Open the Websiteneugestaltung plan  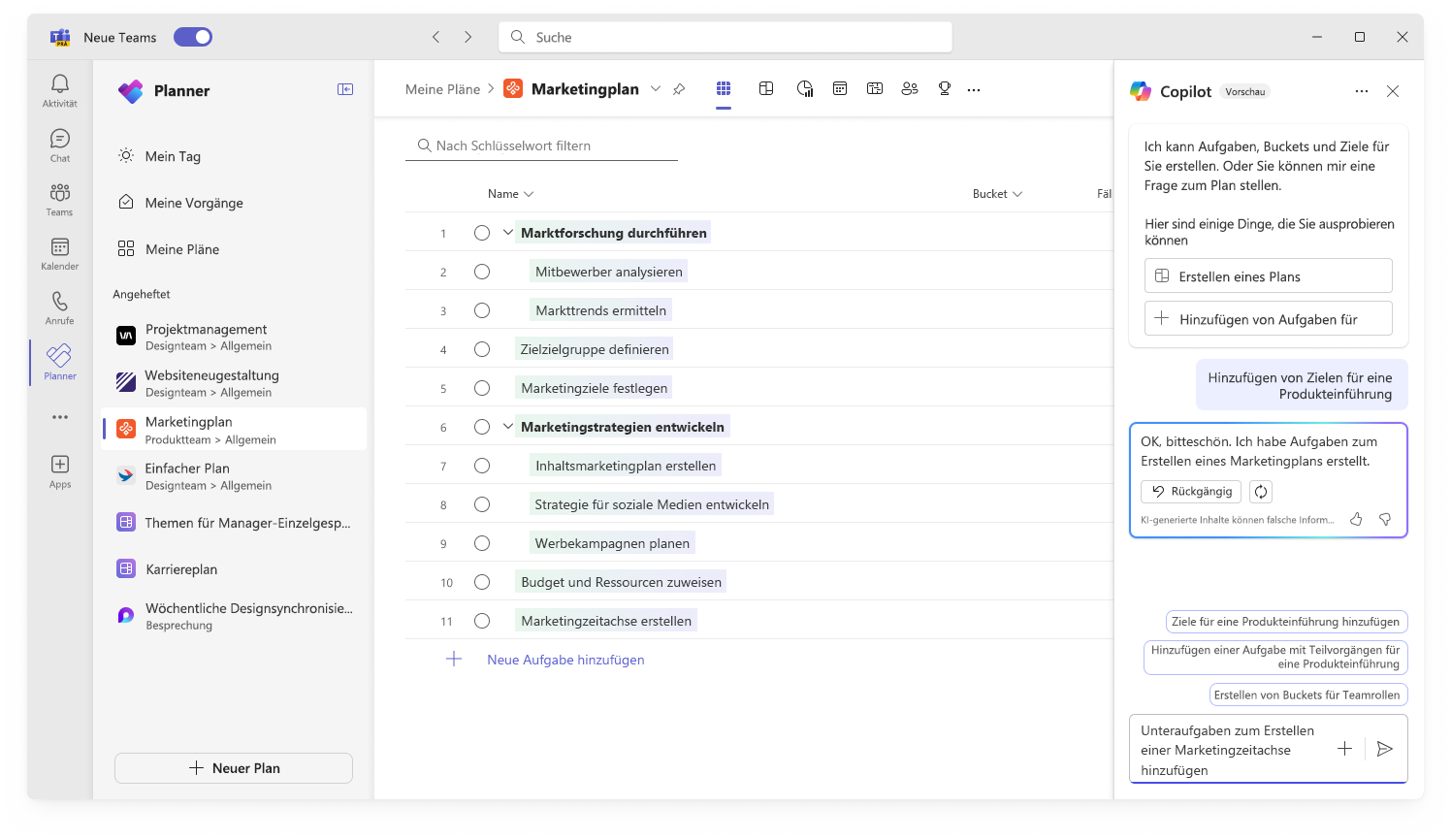click(235, 383)
